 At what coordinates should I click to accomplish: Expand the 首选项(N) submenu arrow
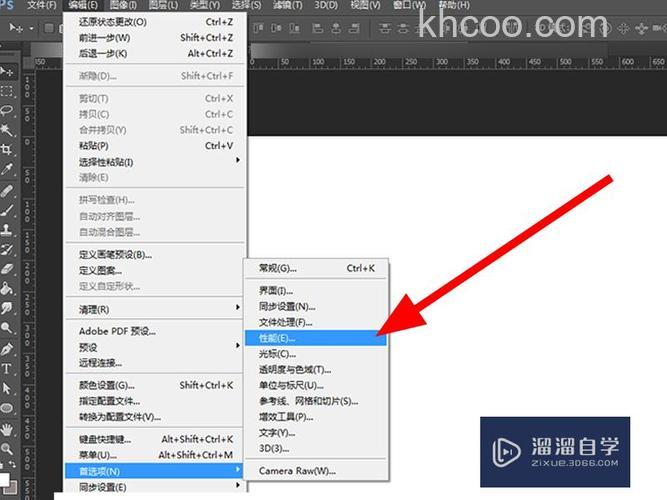(x=238, y=469)
